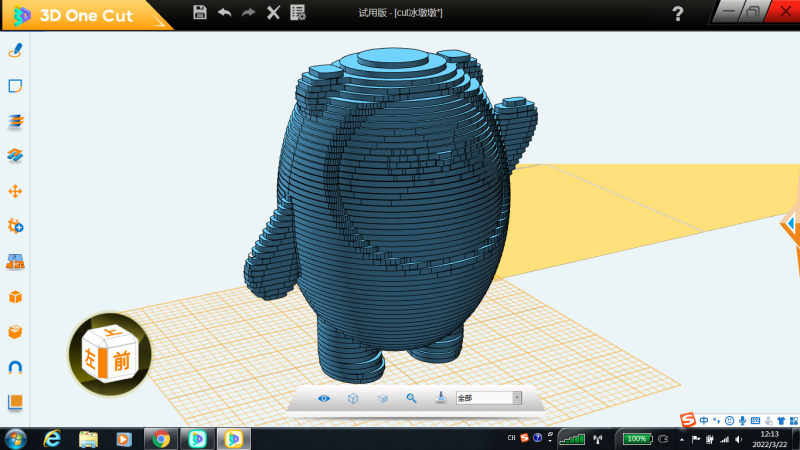Click the X delete icon in top toolbar
Image resolution: width=800 pixels, height=450 pixels.
click(x=273, y=12)
